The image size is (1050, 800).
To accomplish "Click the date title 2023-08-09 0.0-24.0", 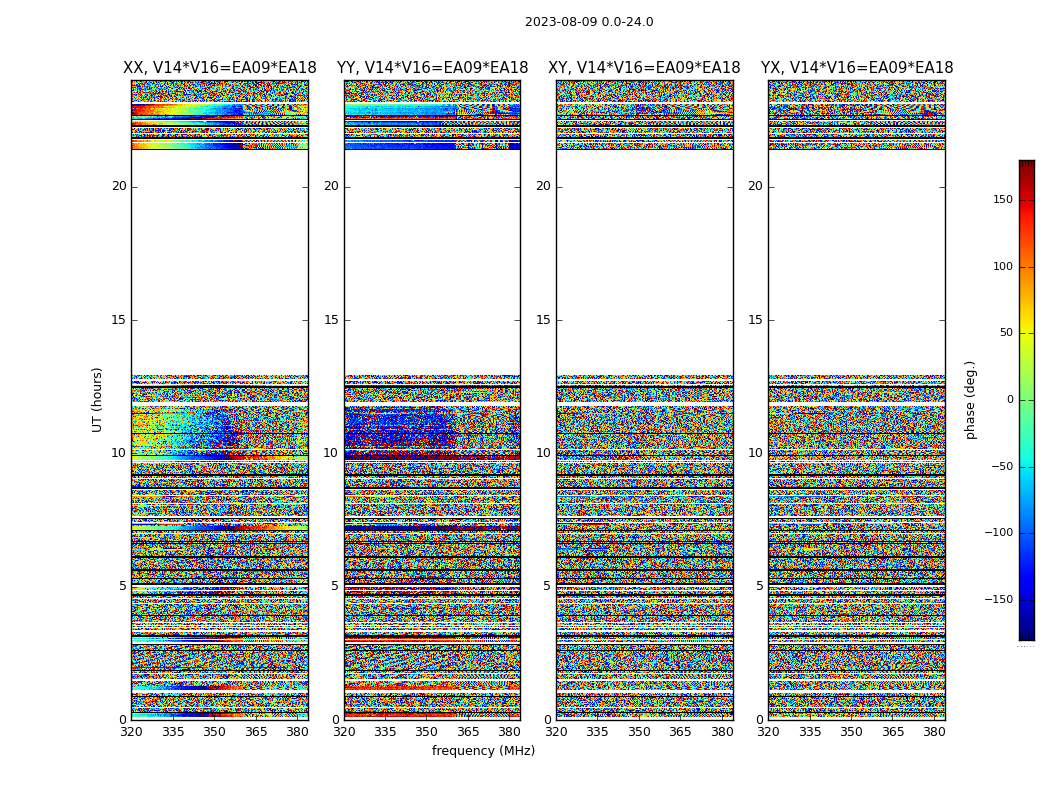I will 589,22.
